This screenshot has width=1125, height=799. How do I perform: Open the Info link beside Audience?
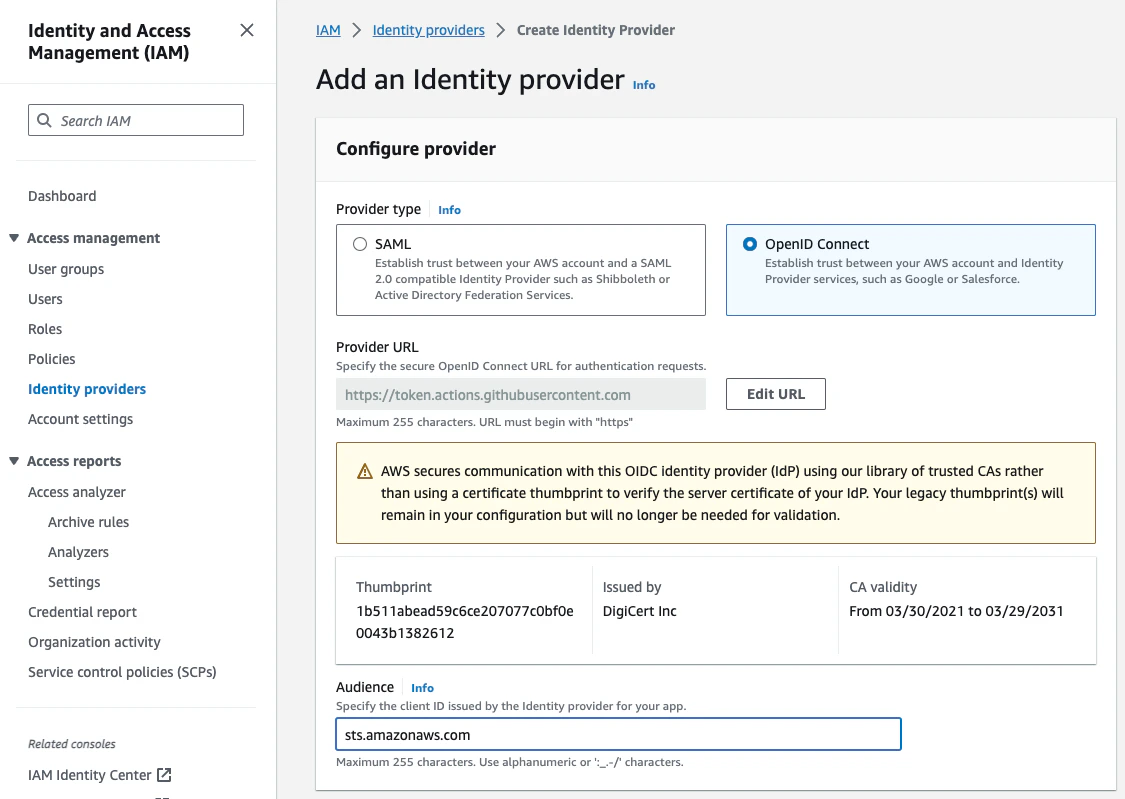point(422,687)
